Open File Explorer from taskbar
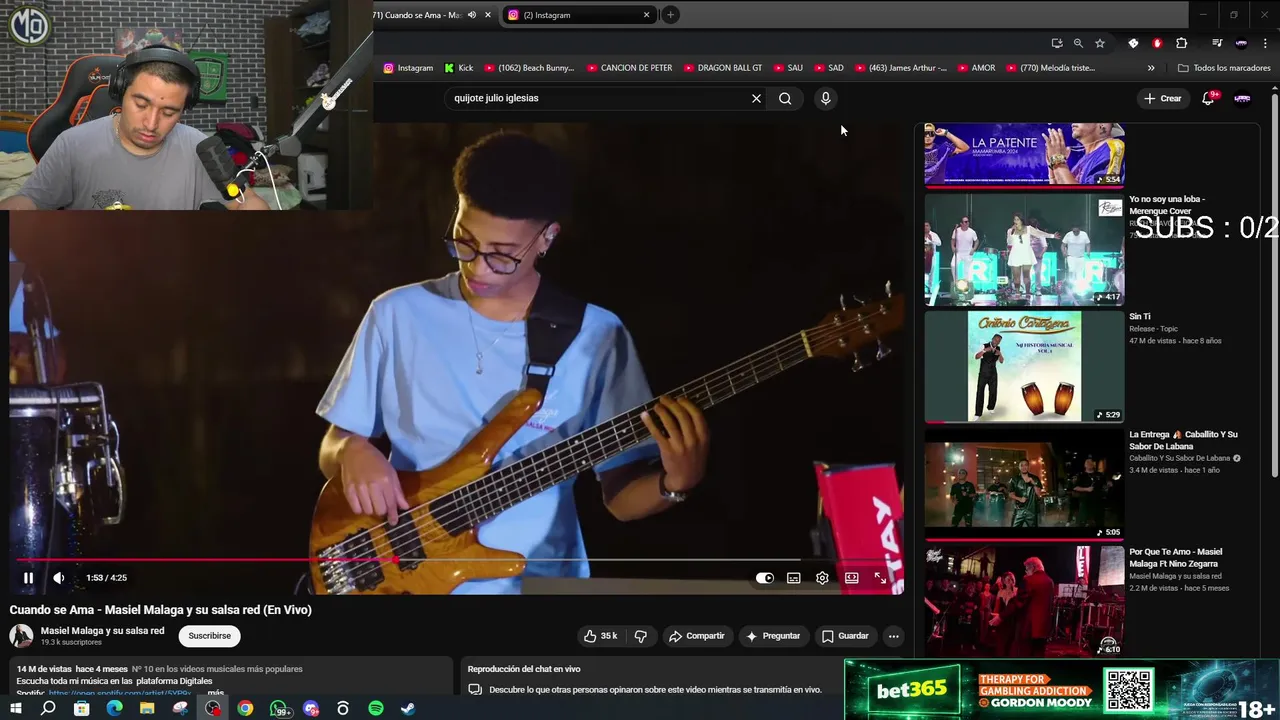The width and height of the screenshot is (1280, 720). (x=147, y=708)
